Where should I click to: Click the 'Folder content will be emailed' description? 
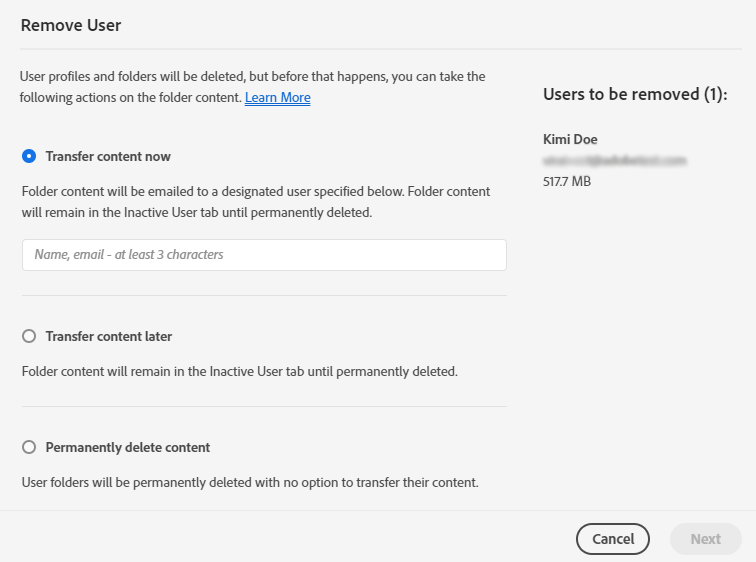click(256, 201)
